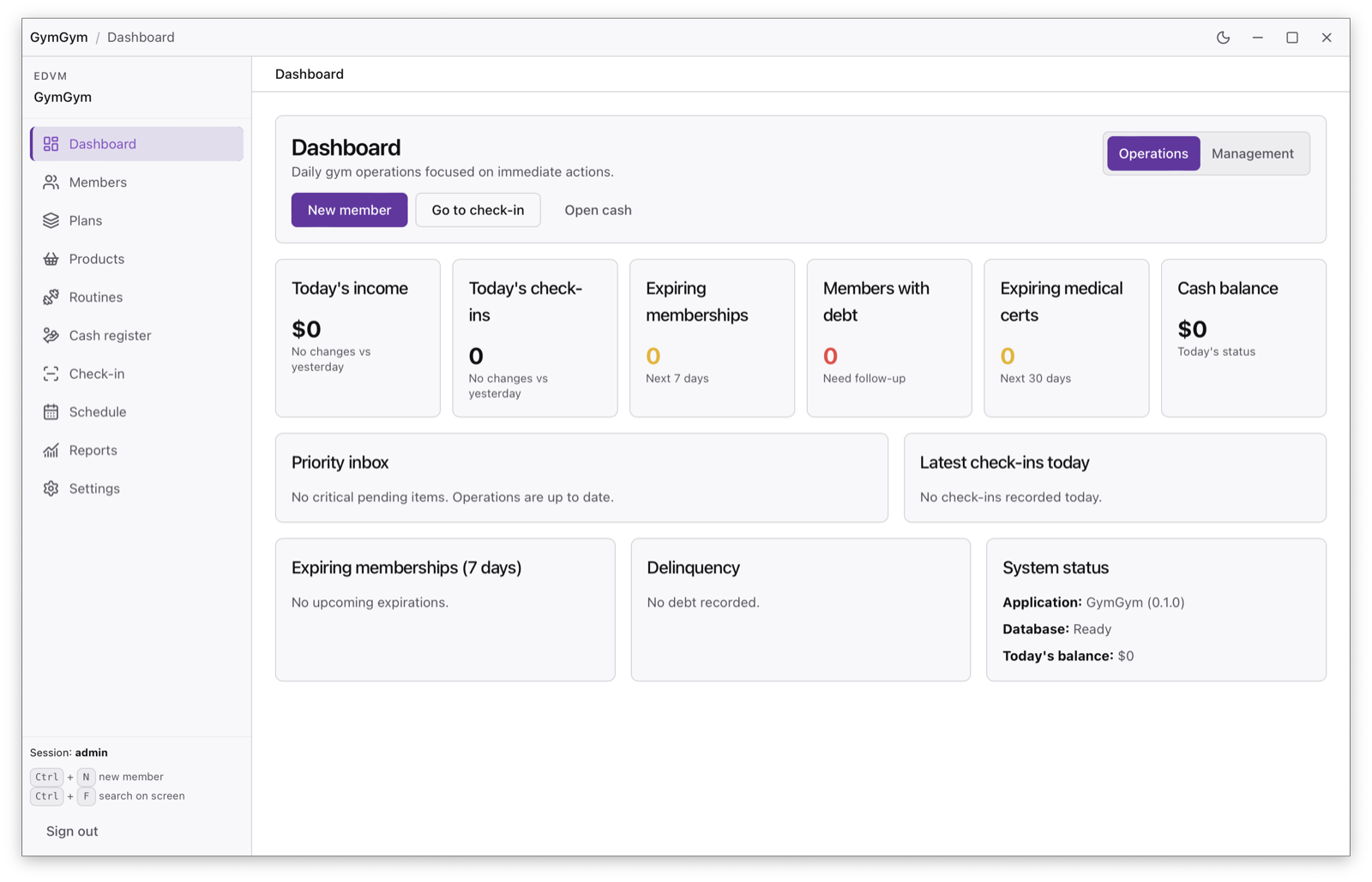Toggle dark mode with the moon icon
This screenshot has width=1372, height=882.
(x=1223, y=37)
